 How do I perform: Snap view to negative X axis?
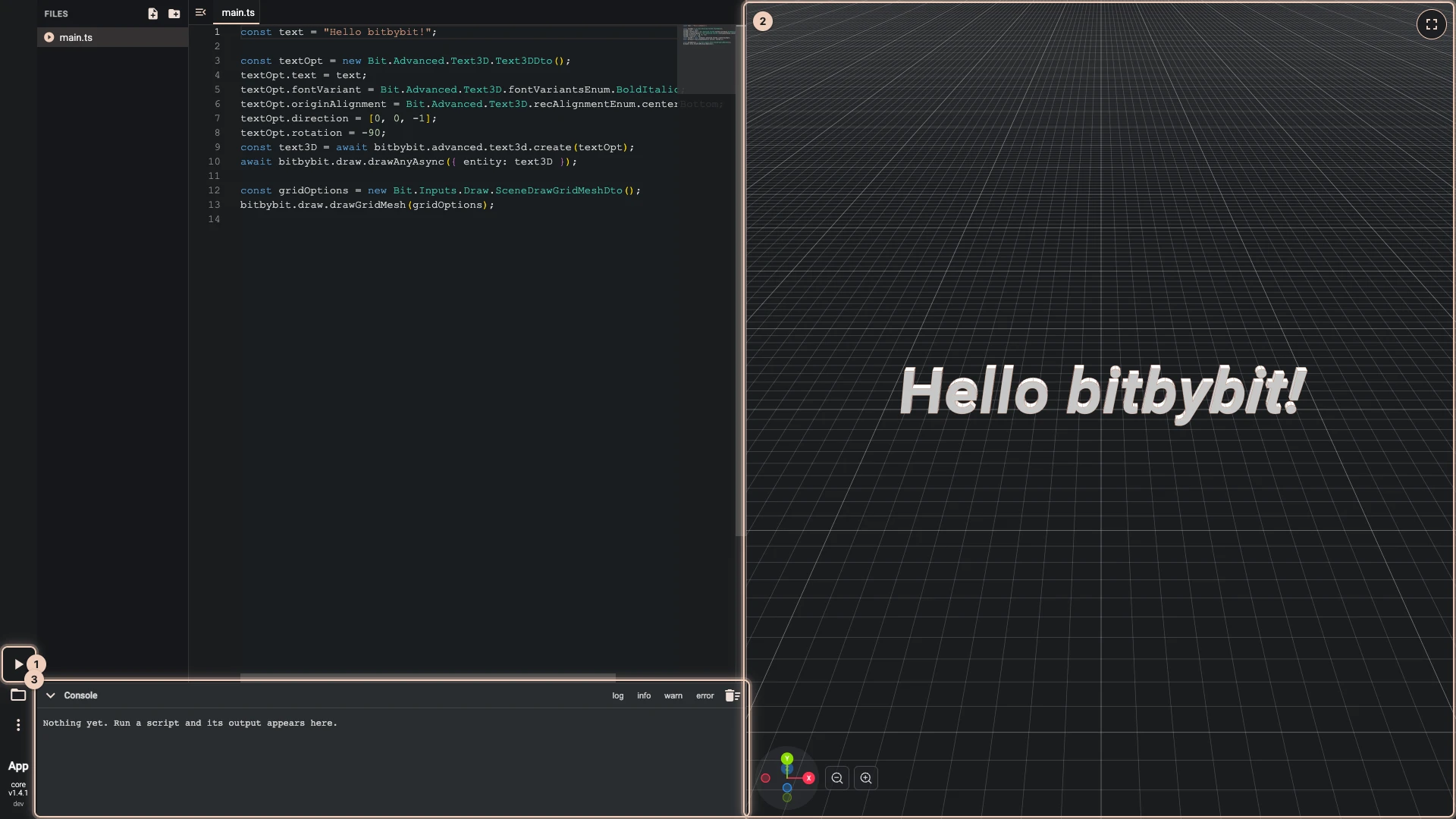(x=766, y=778)
